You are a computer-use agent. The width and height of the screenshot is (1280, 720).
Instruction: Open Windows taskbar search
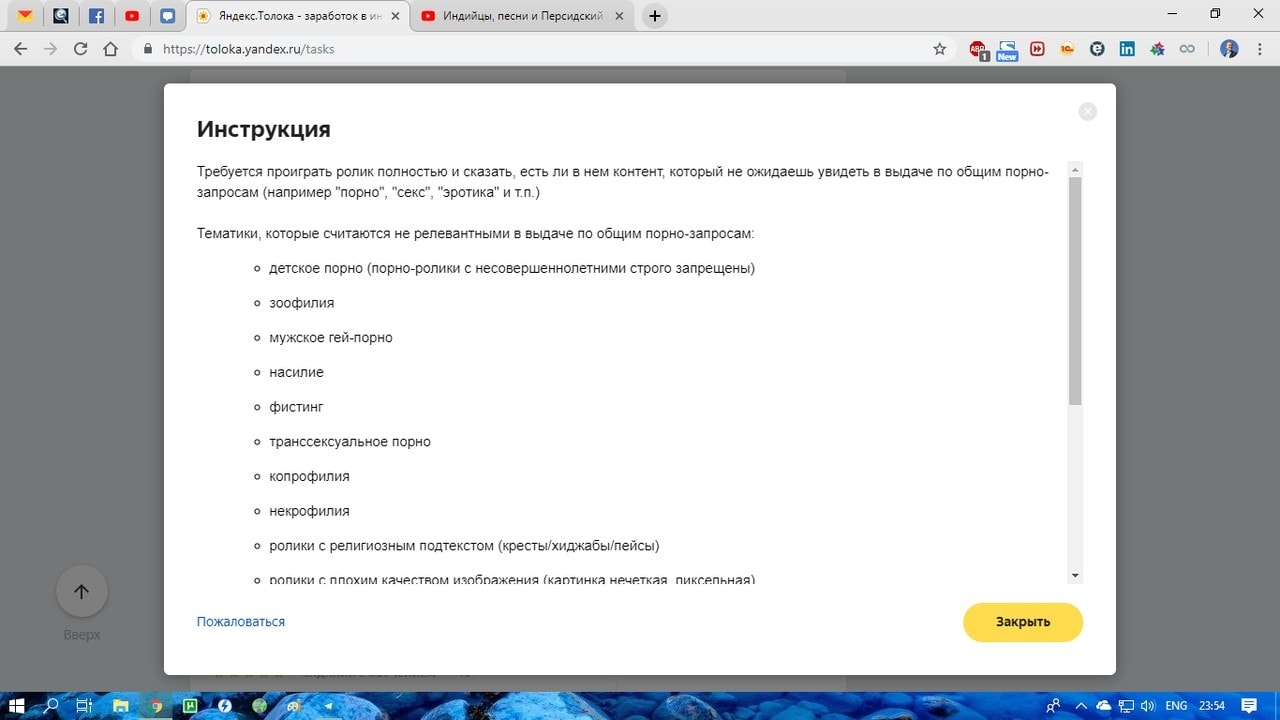[x=52, y=705]
